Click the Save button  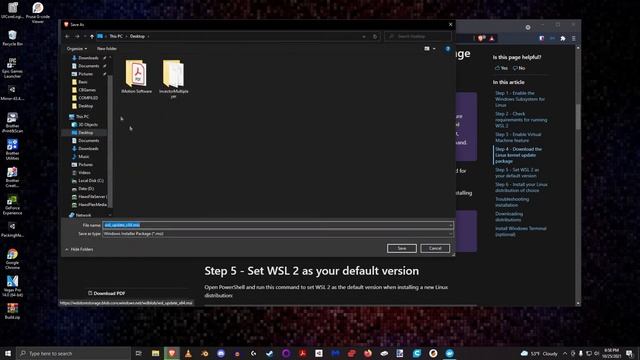point(402,248)
